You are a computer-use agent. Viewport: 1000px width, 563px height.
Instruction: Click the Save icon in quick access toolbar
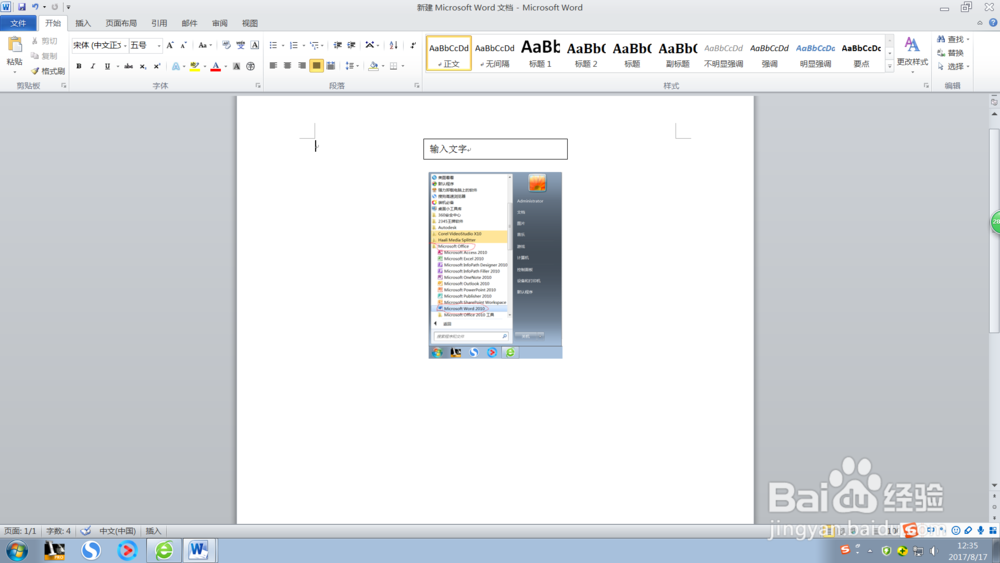pyautogui.click(x=22, y=7)
